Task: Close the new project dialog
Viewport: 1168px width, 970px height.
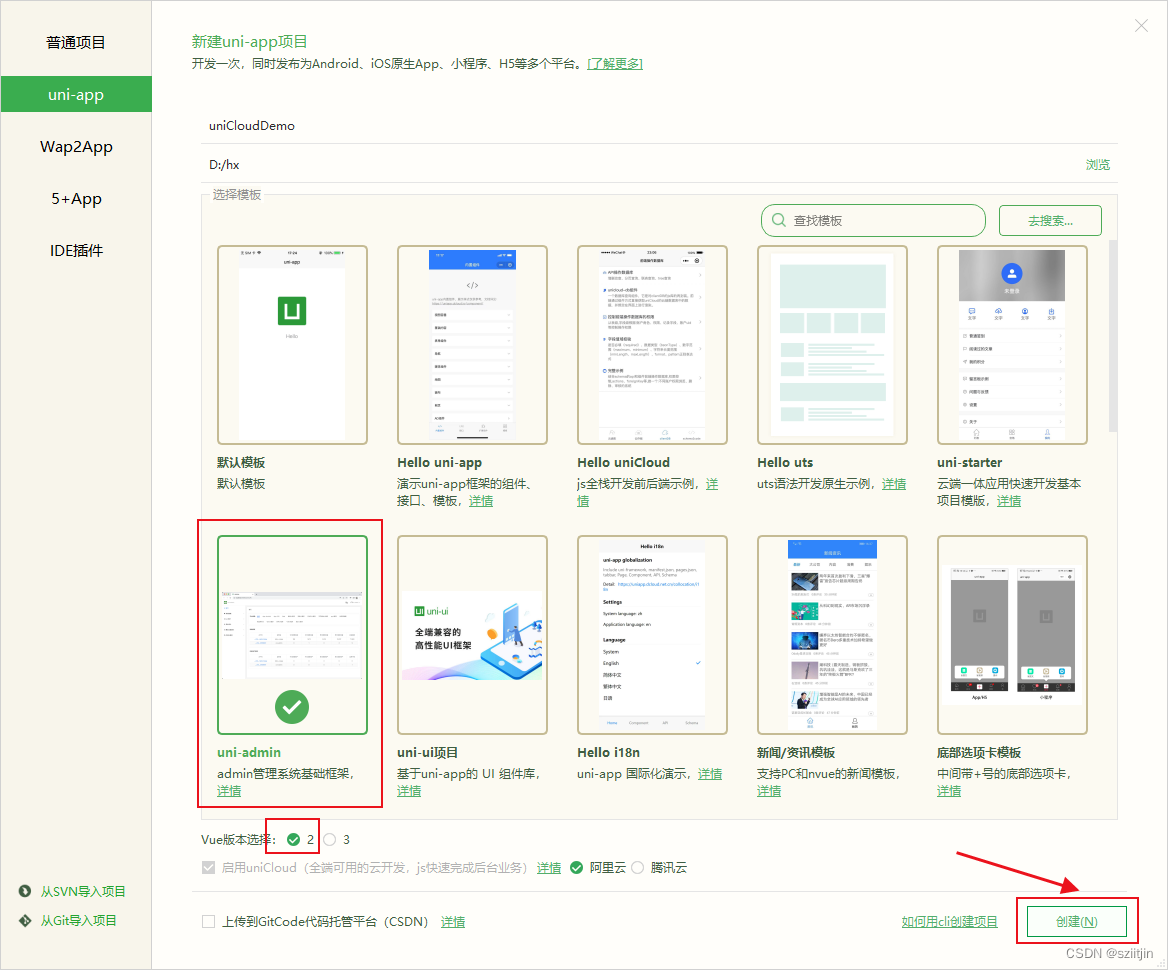Action: click(x=1140, y=26)
